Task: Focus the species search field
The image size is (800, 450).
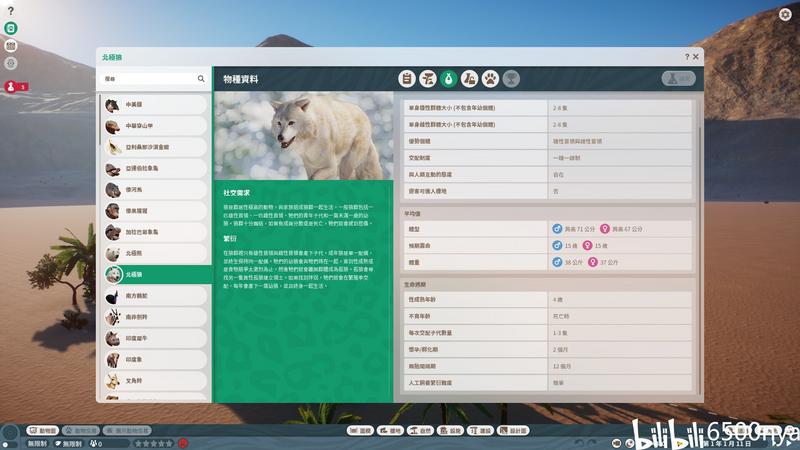Action: tap(154, 79)
